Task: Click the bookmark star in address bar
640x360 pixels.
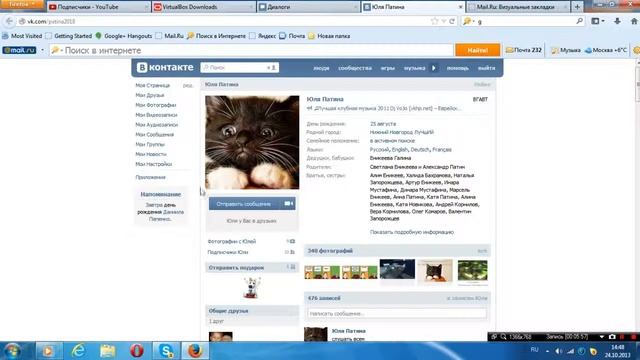Action: [x=435, y=21]
